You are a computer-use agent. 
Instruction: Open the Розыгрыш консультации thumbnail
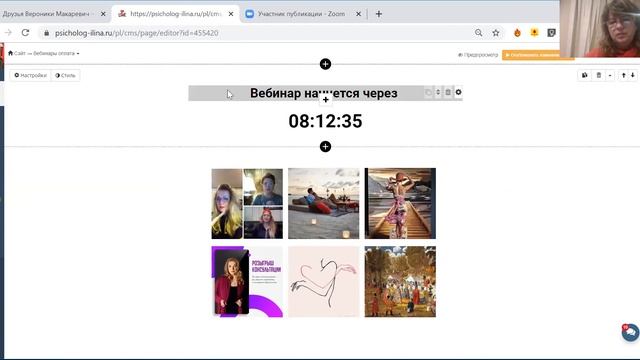[x=247, y=282]
